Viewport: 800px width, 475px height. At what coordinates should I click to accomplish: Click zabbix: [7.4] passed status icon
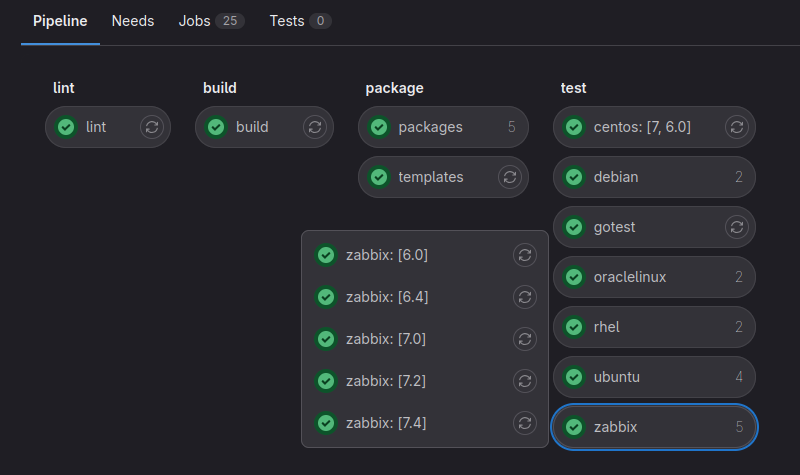click(x=326, y=423)
